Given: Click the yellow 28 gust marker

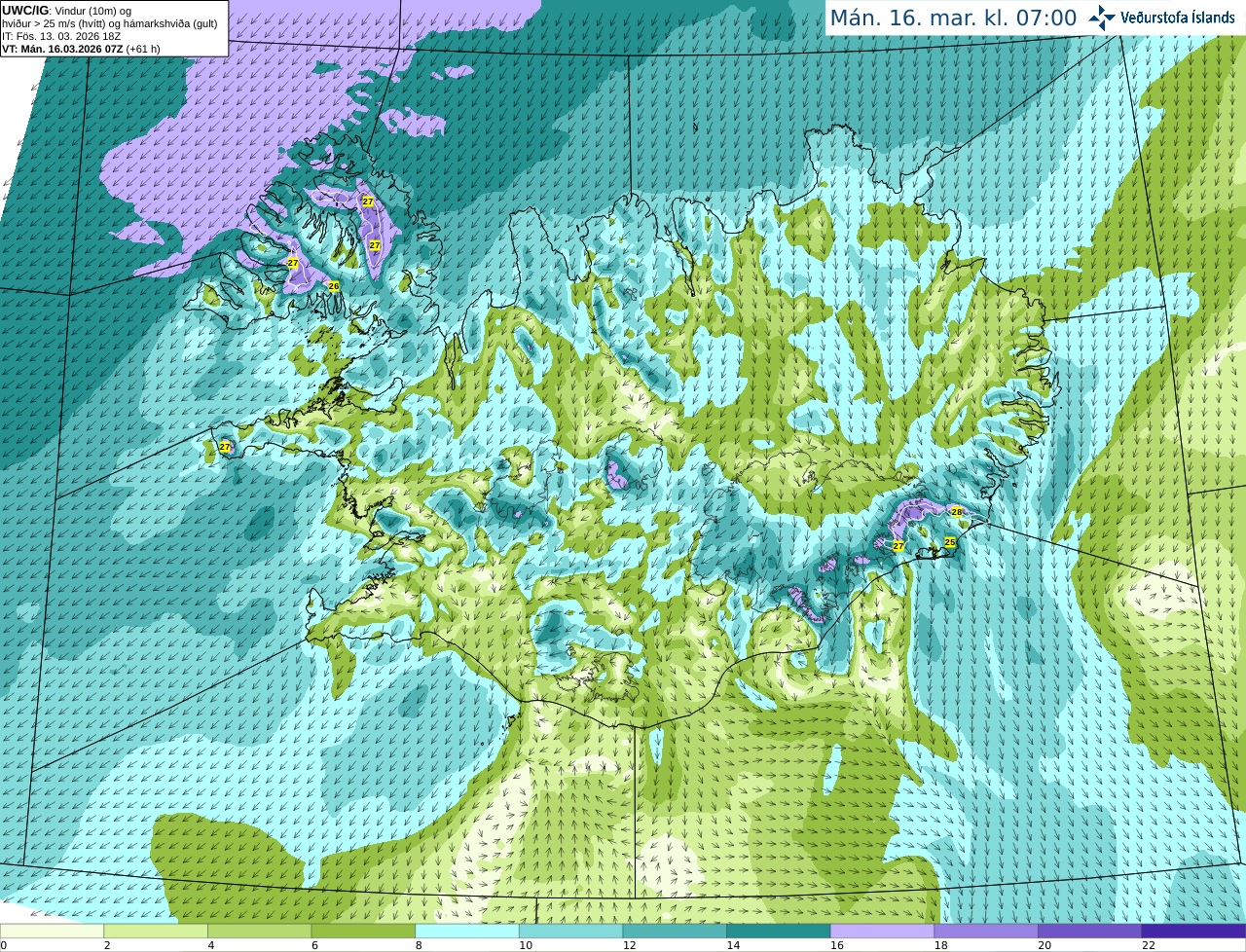Looking at the screenshot, I should [x=957, y=512].
